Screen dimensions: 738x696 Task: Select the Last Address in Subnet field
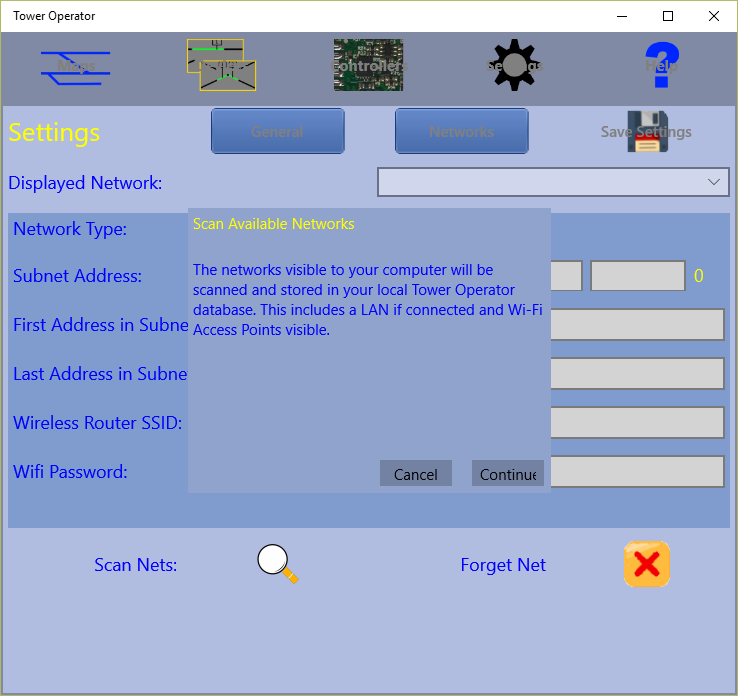[x=636, y=374]
